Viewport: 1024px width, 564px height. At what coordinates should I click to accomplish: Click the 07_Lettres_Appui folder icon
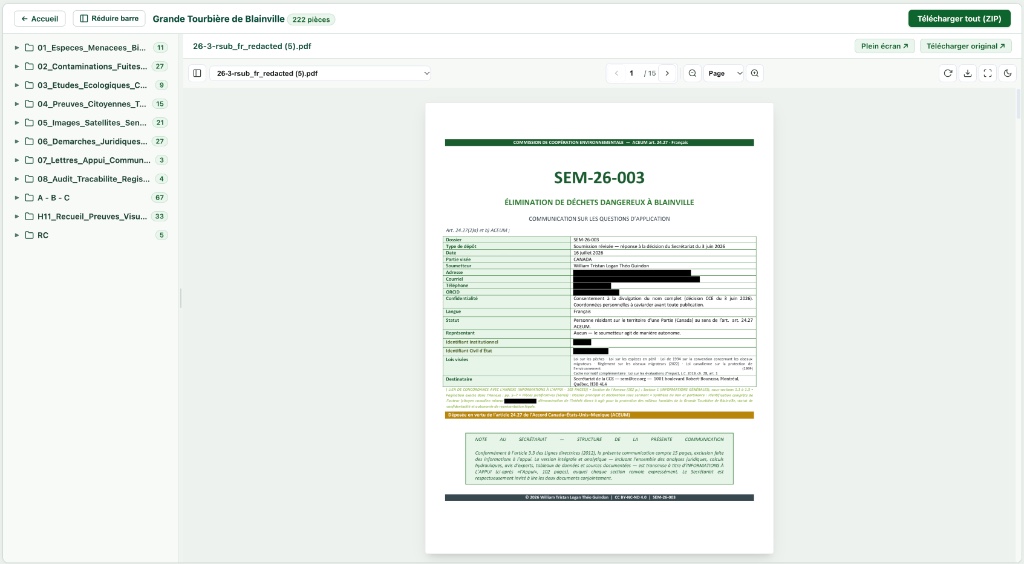29,160
